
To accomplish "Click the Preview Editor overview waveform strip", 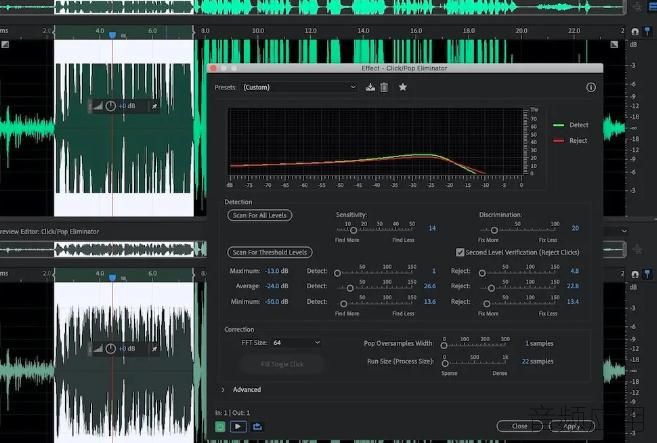I will tap(103, 249).
